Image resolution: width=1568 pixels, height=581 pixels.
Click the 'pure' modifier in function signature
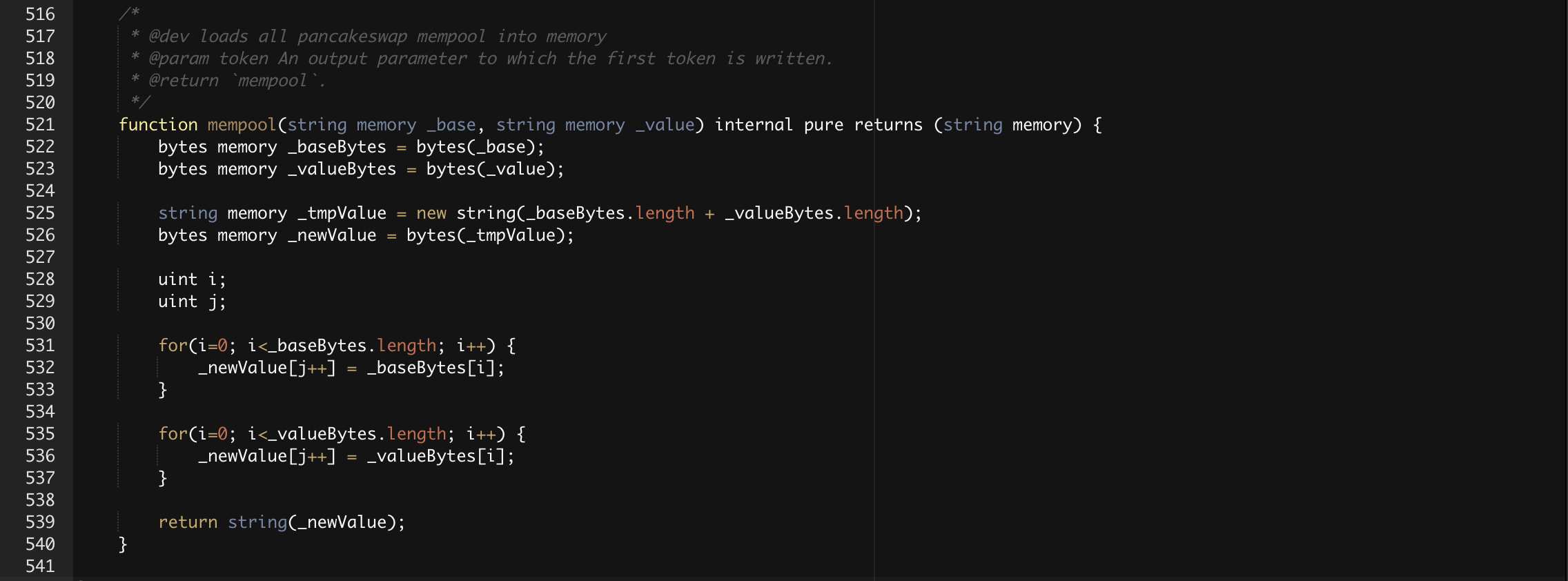click(823, 125)
